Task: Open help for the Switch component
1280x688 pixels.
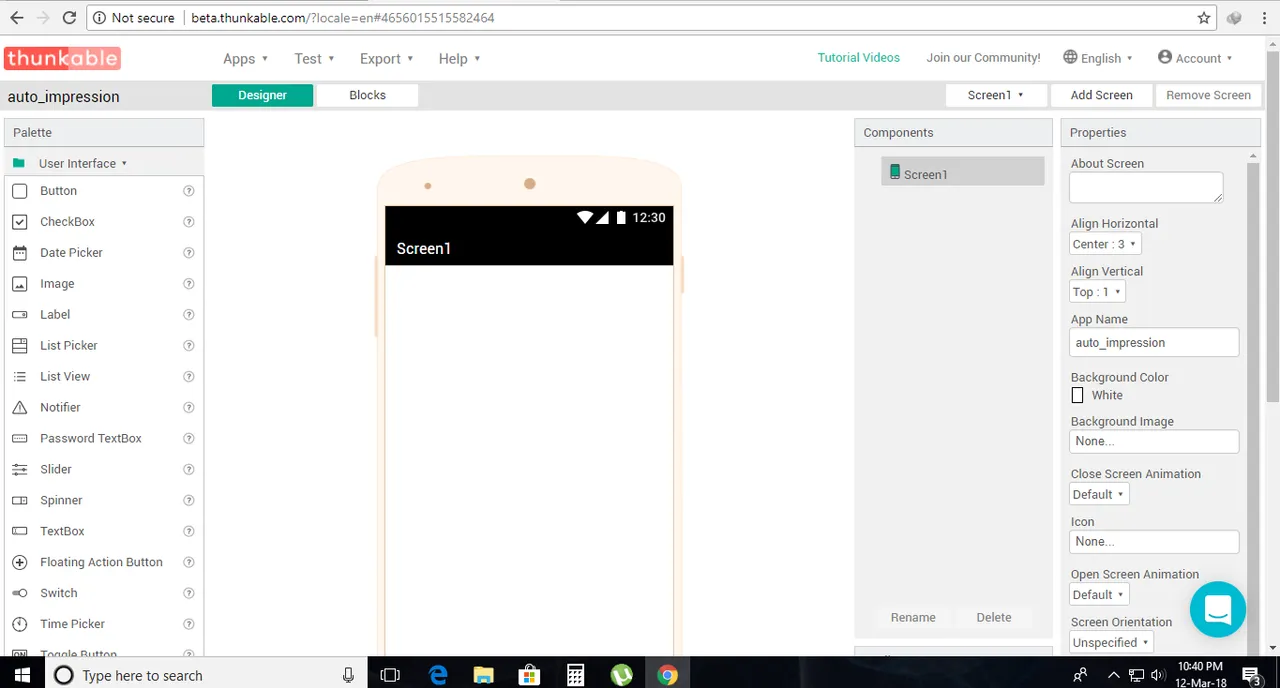Action: pos(189,594)
